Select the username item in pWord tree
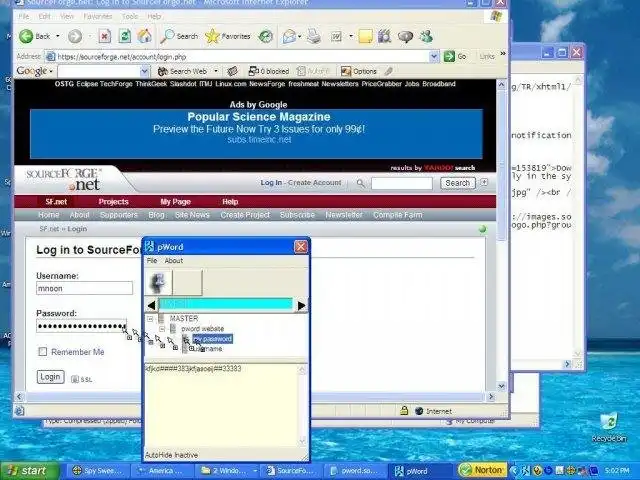 (x=208, y=349)
